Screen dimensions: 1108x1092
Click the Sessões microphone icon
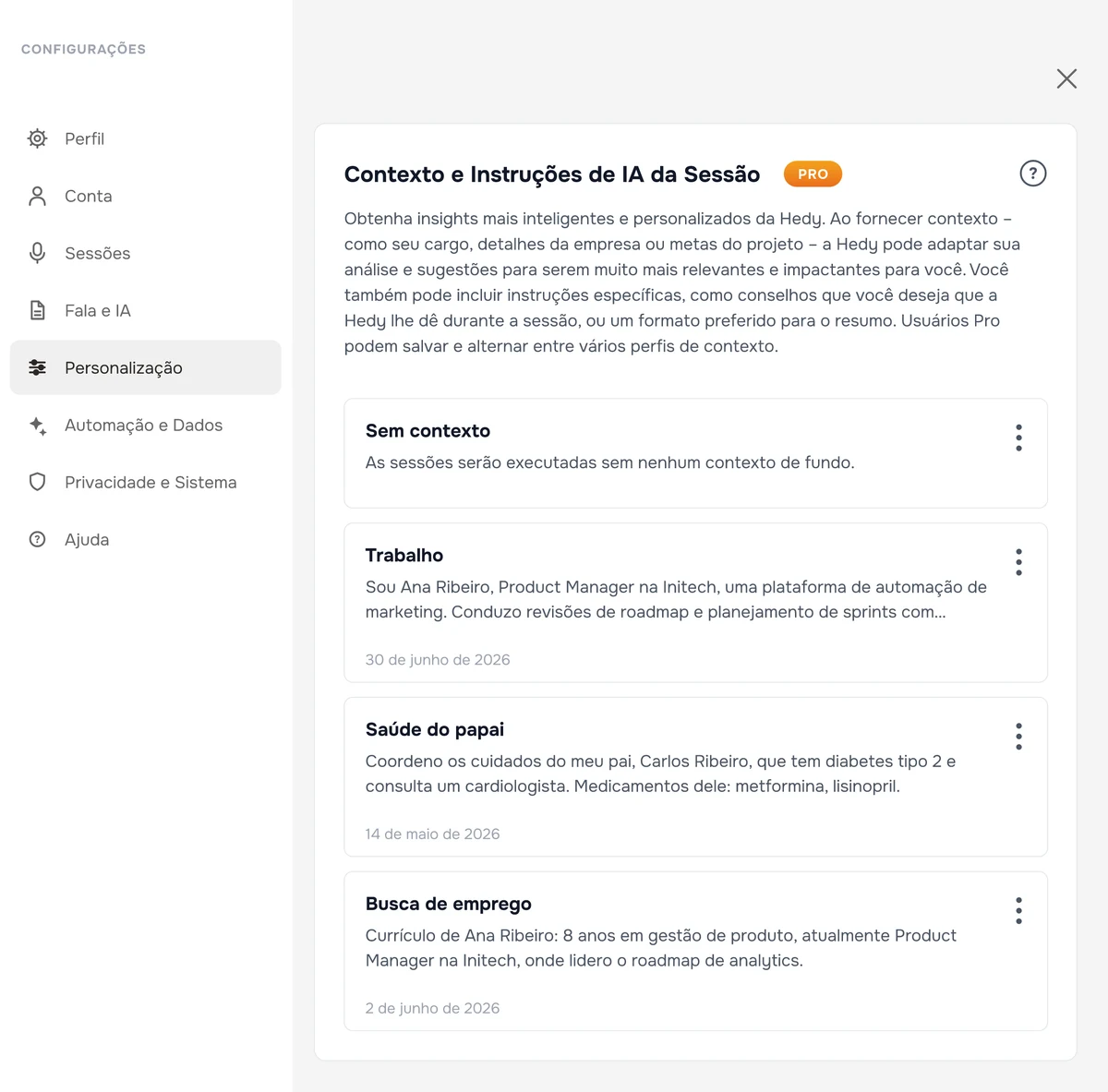pos(37,253)
